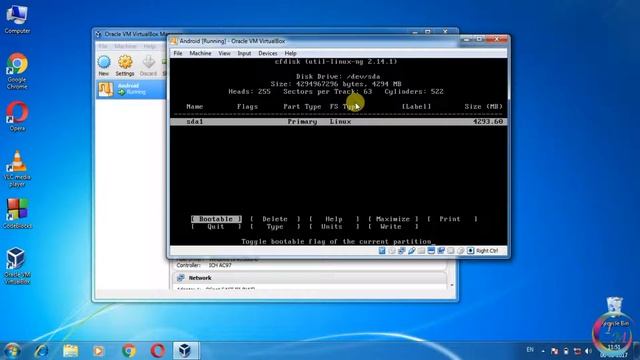Image resolution: width=640 pixels, height=360 pixels.
Task: Click the volume speaker icon in tray
Action: tap(588, 351)
